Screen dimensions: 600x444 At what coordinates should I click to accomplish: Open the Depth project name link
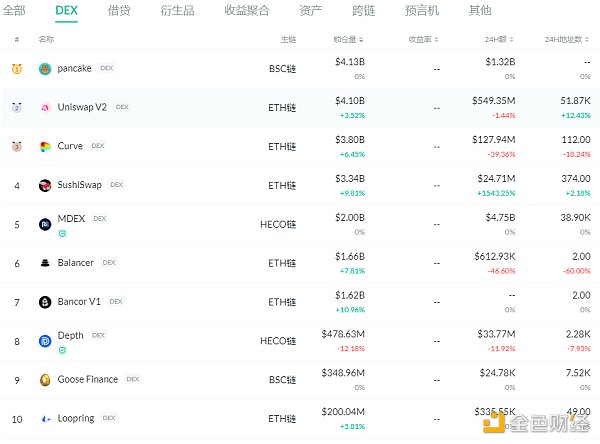click(71, 337)
